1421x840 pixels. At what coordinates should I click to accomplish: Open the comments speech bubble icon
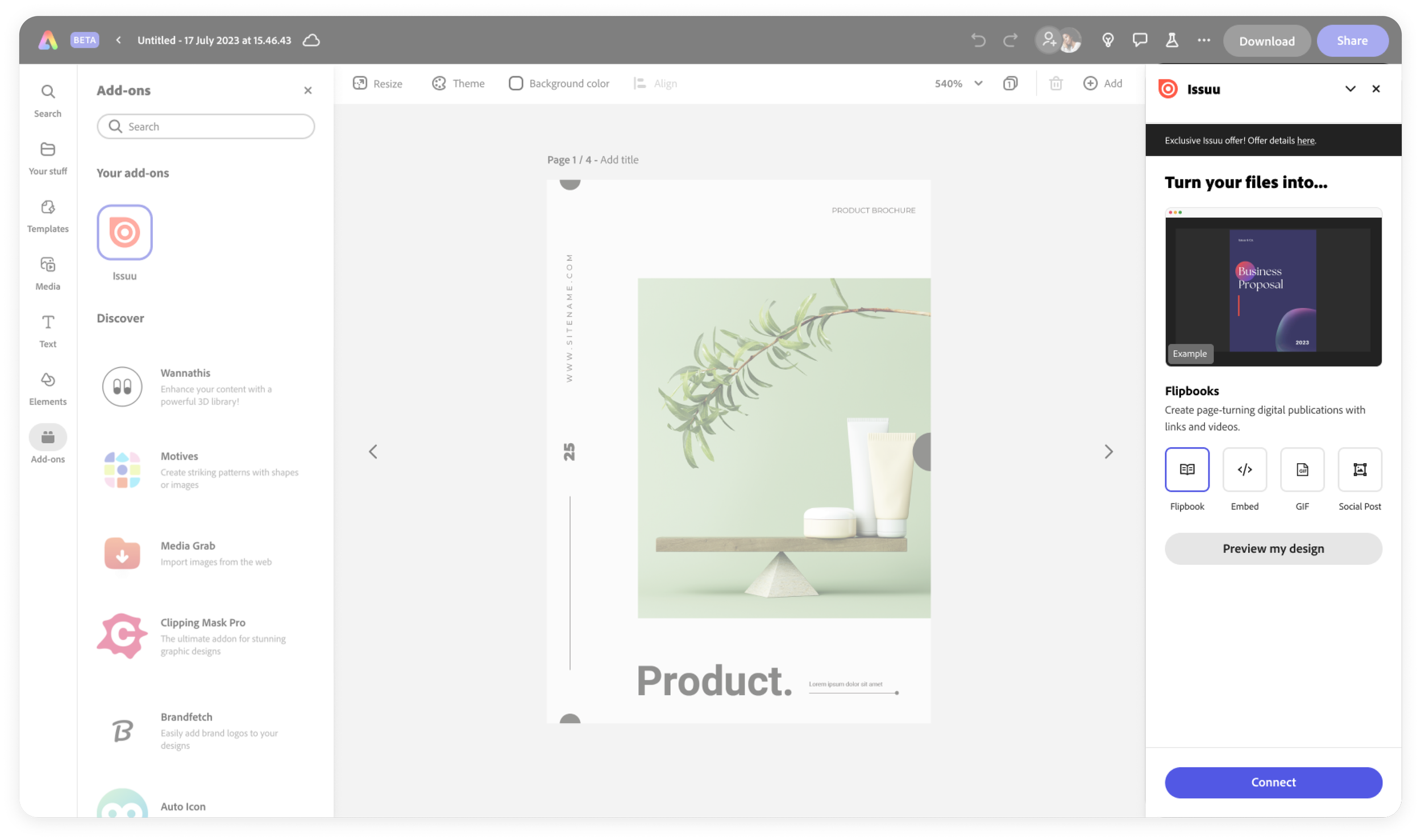tap(1140, 40)
